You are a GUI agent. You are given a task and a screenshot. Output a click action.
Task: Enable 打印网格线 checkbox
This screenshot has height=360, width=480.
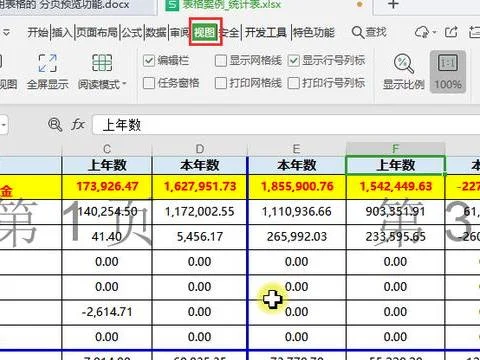pos(221,83)
